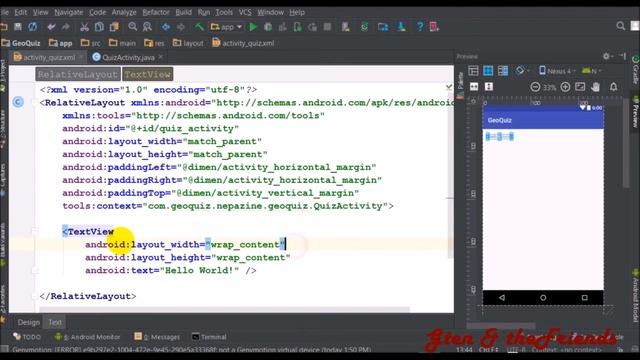Click the Copy icon in the toolbar
Viewport: 640px width, 360px height.
tap(99, 27)
